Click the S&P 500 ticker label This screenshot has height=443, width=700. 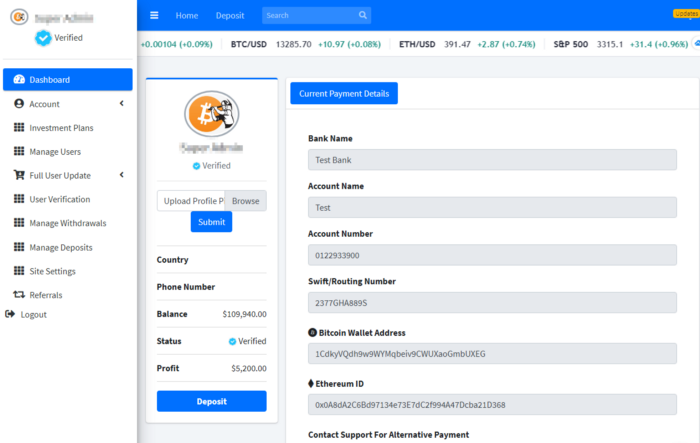tap(571, 44)
